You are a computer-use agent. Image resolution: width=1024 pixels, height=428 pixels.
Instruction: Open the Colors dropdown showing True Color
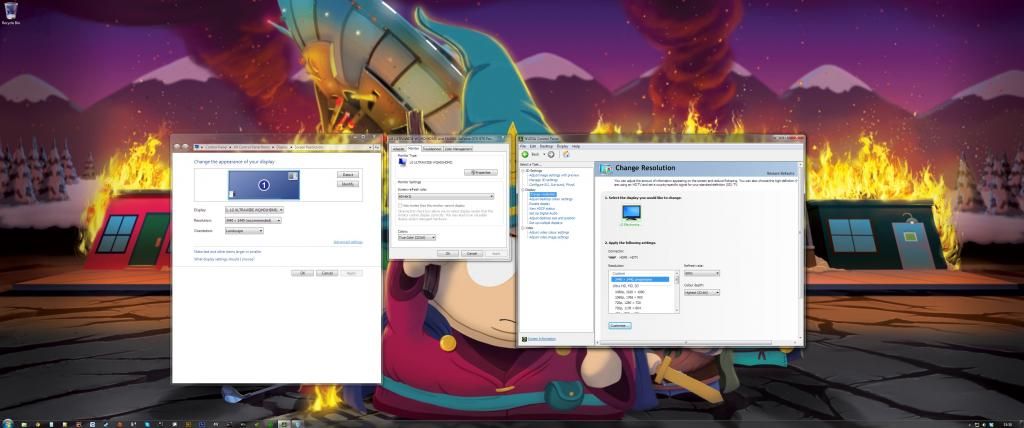[417, 238]
